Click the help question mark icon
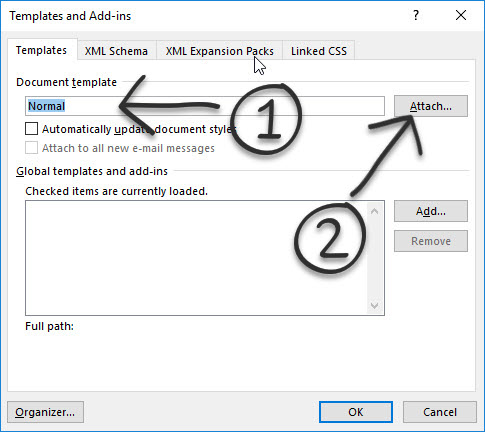485x432 pixels. coord(416,15)
